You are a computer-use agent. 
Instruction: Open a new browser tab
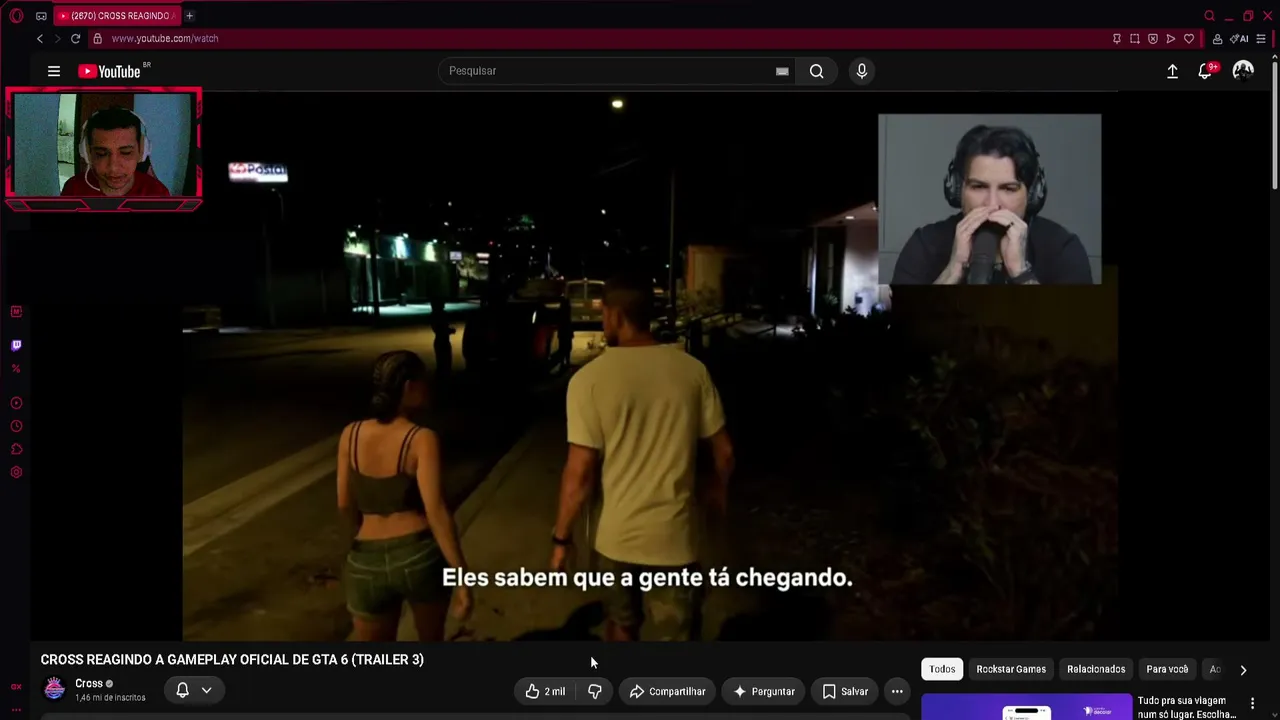[x=189, y=16]
